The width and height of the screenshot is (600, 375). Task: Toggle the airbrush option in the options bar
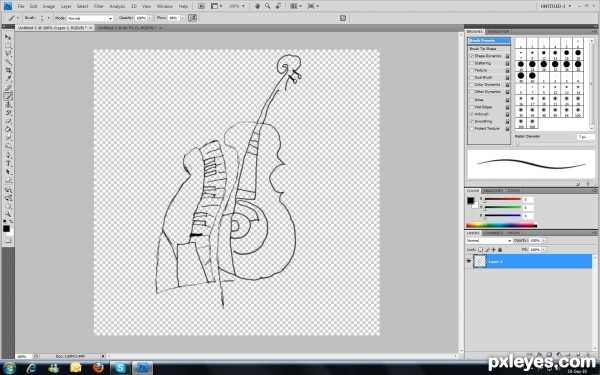click(x=192, y=18)
